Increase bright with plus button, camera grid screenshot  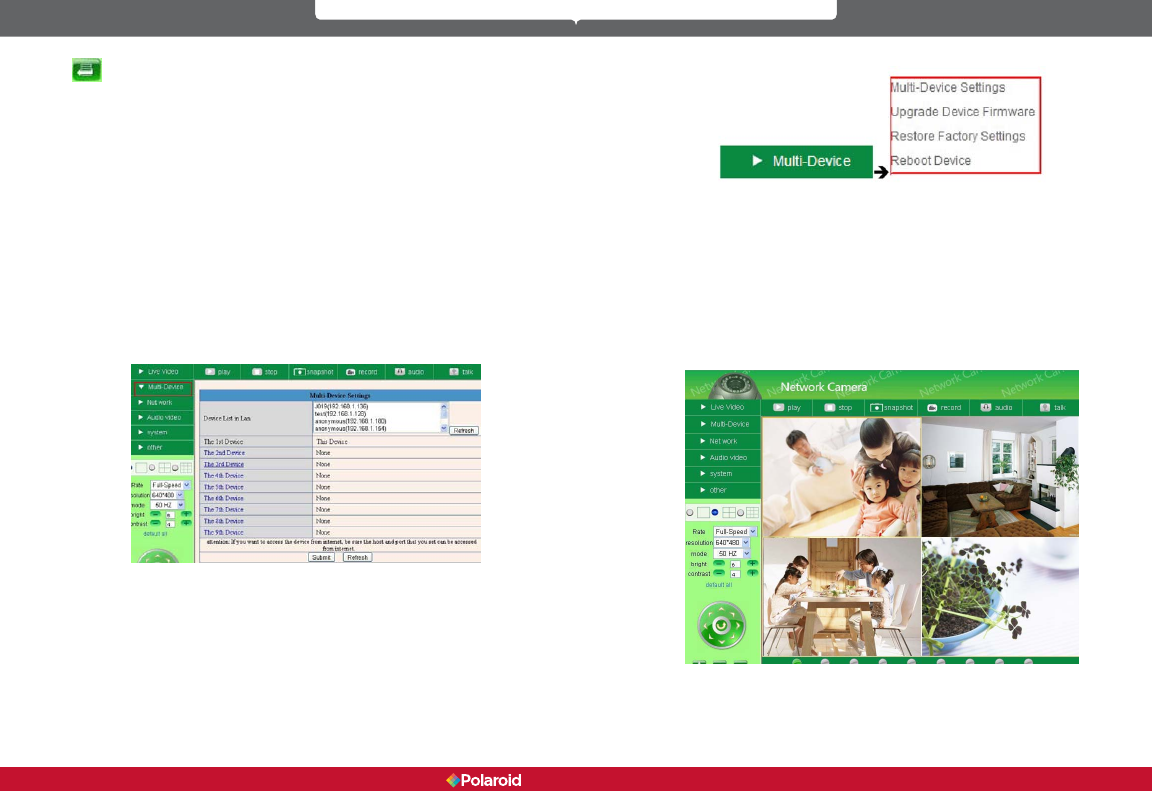pyautogui.click(x=752, y=563)
